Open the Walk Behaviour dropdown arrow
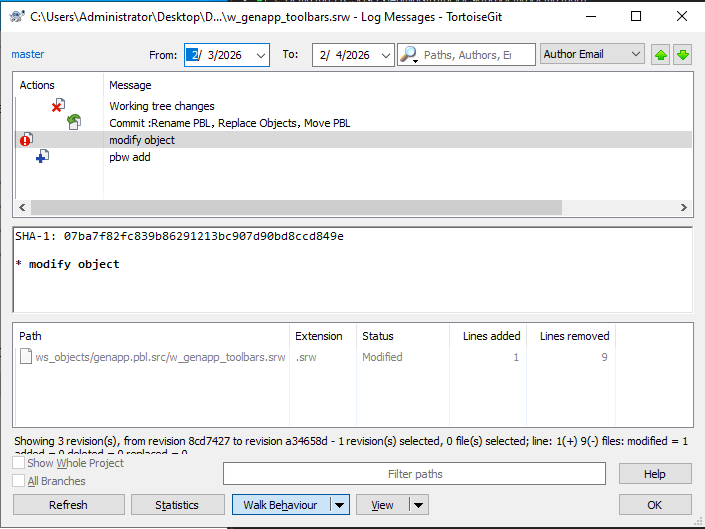This screenshot has height=529, width=705. click(x=340, y=505)
